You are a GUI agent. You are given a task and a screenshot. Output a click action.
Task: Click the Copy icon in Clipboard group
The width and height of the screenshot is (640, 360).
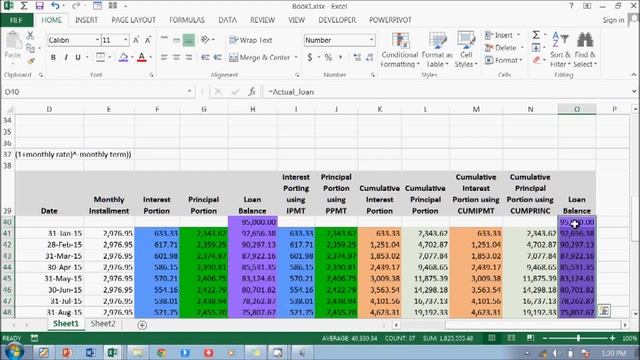[30, 48]
